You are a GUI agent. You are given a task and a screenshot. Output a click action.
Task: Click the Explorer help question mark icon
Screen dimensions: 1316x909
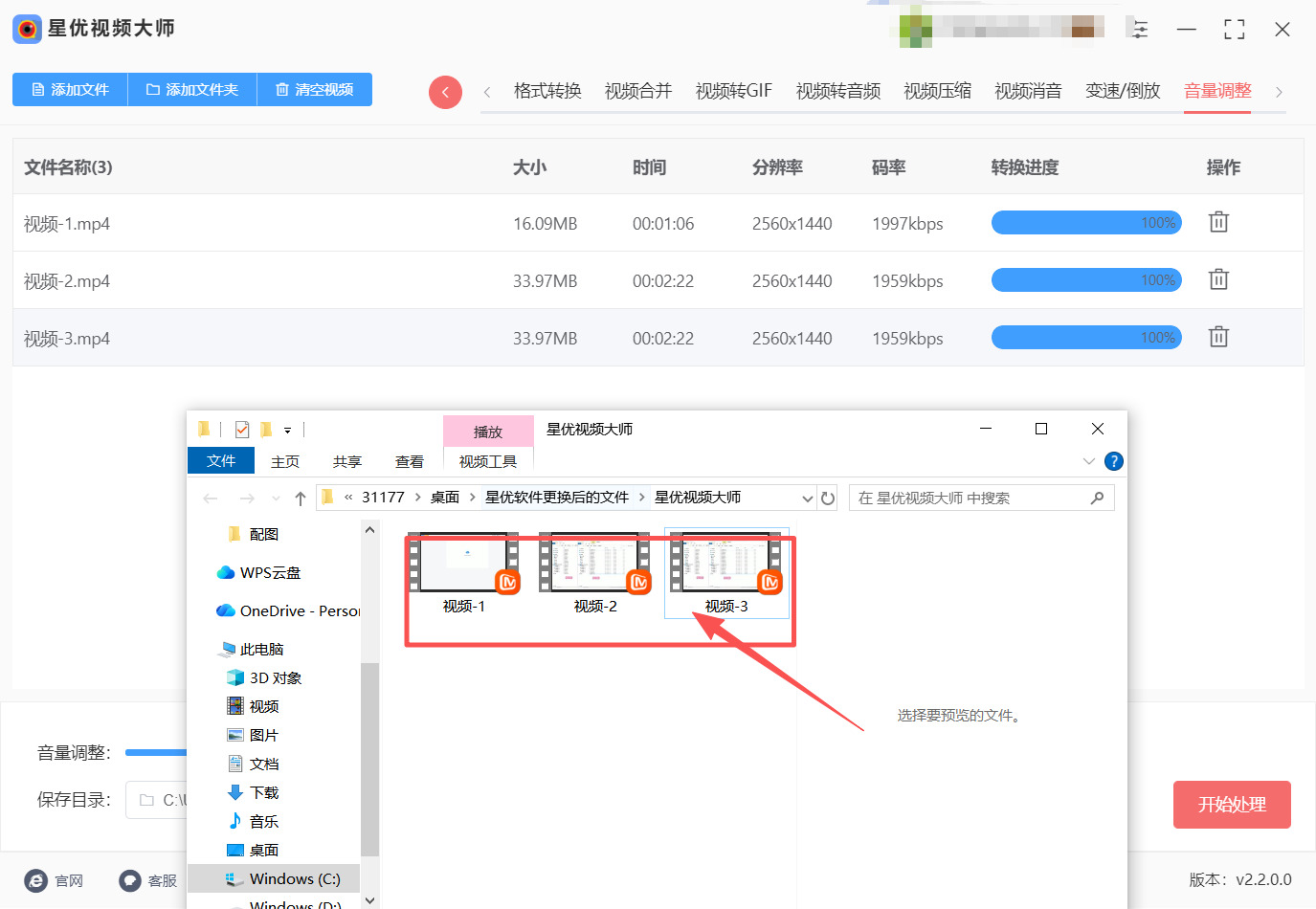[x=1113, y=461]
